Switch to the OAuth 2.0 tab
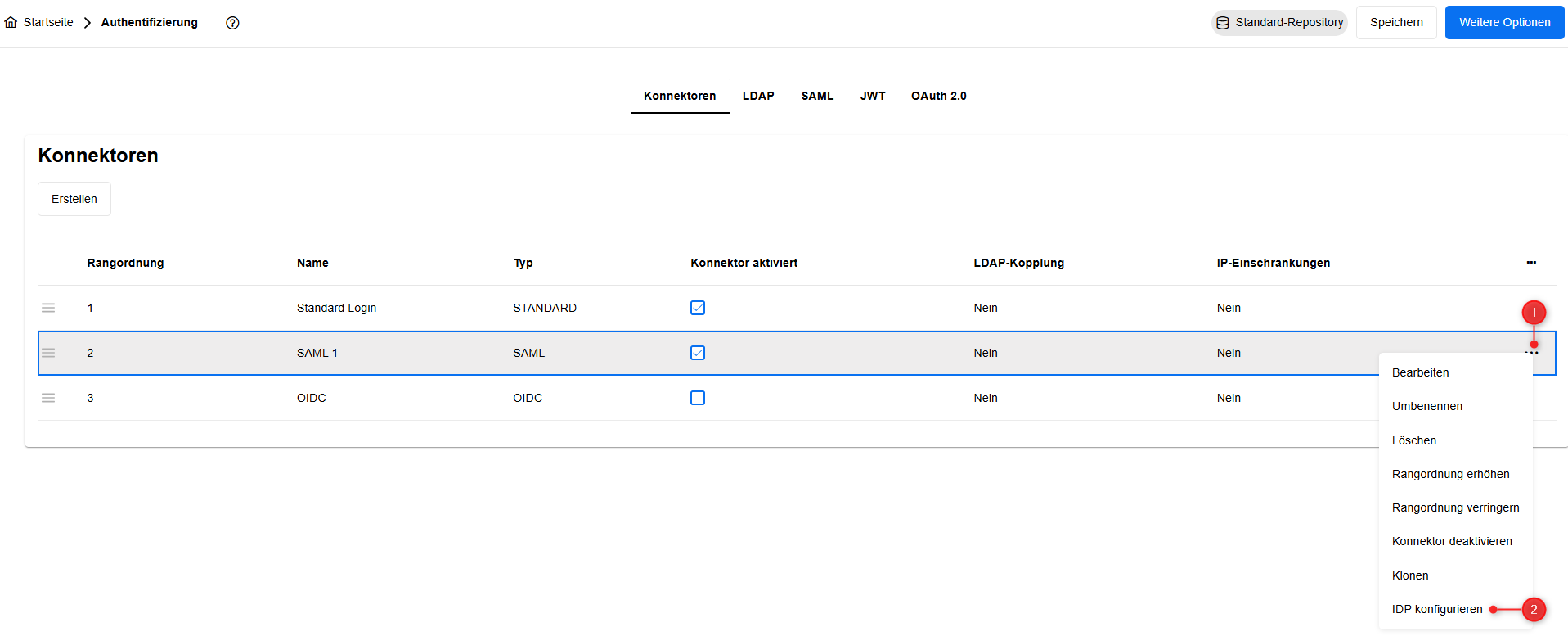1568x636 pixels. click(938, 96)
